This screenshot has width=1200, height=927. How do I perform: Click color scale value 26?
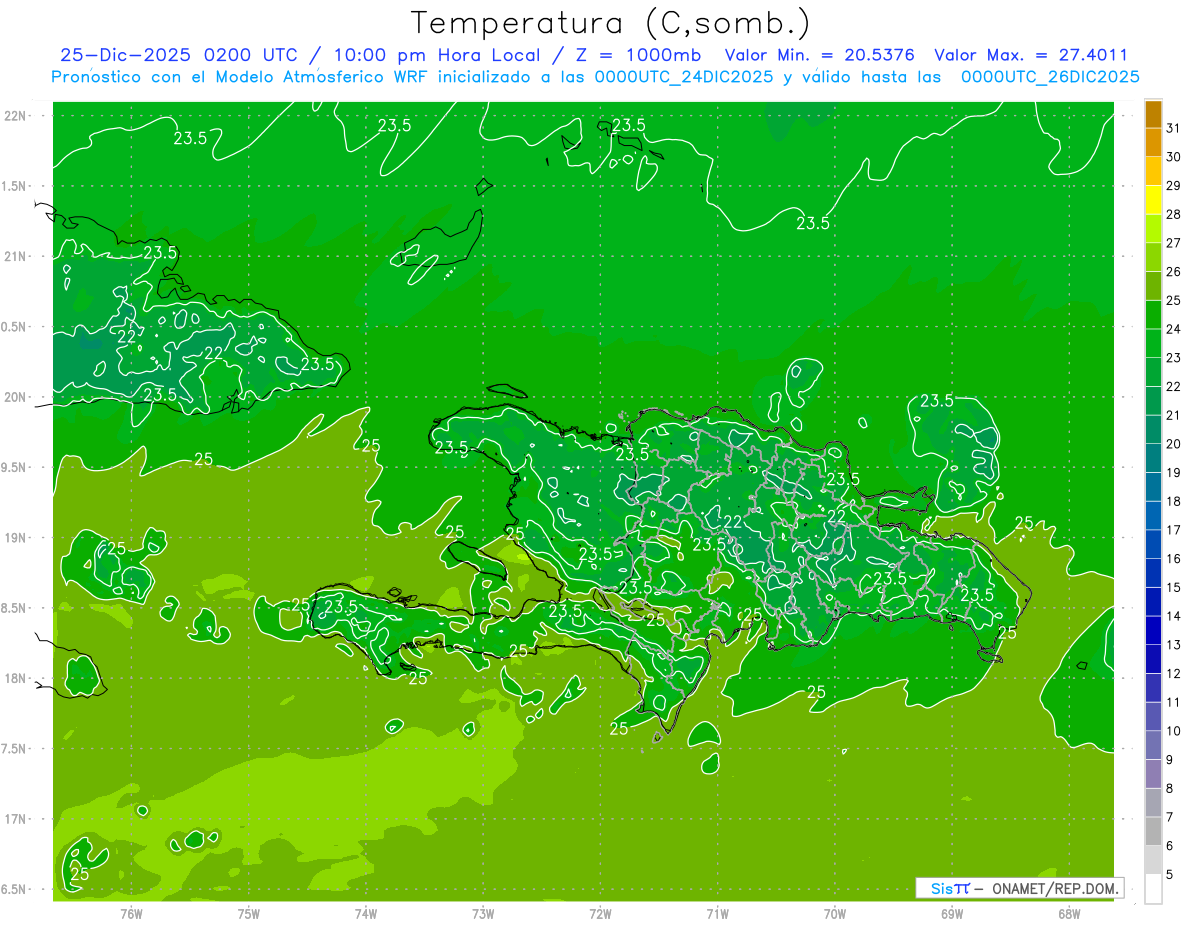tap(1173, 272)
